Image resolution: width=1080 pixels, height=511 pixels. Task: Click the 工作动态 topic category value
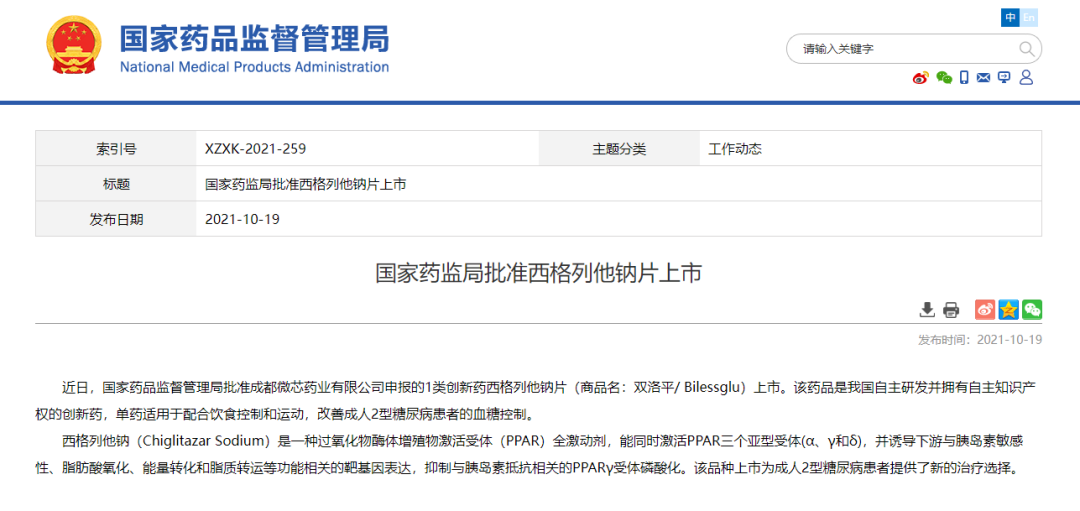[x=735, y=149]
